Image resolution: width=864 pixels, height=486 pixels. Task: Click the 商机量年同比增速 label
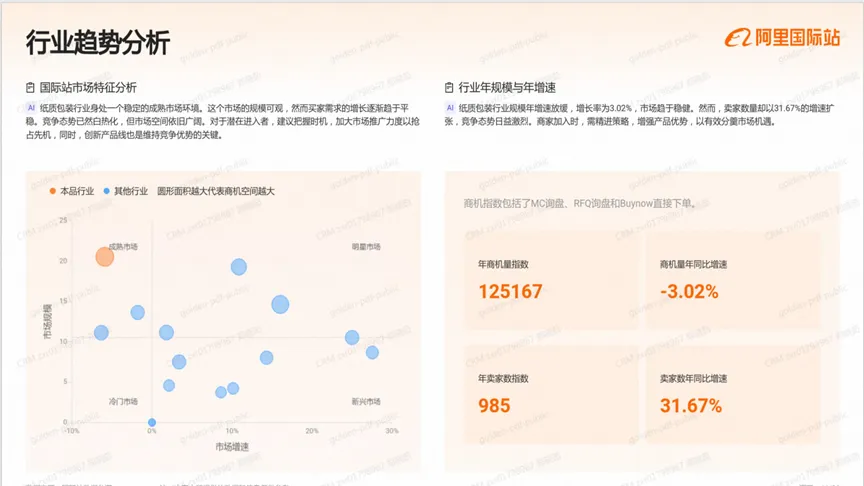coord(693,264)
